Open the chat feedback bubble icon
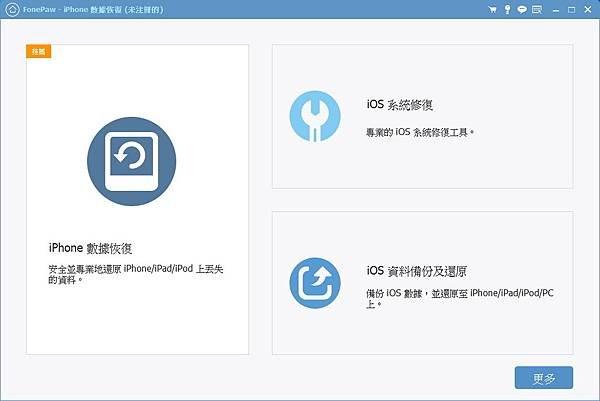 522,10
